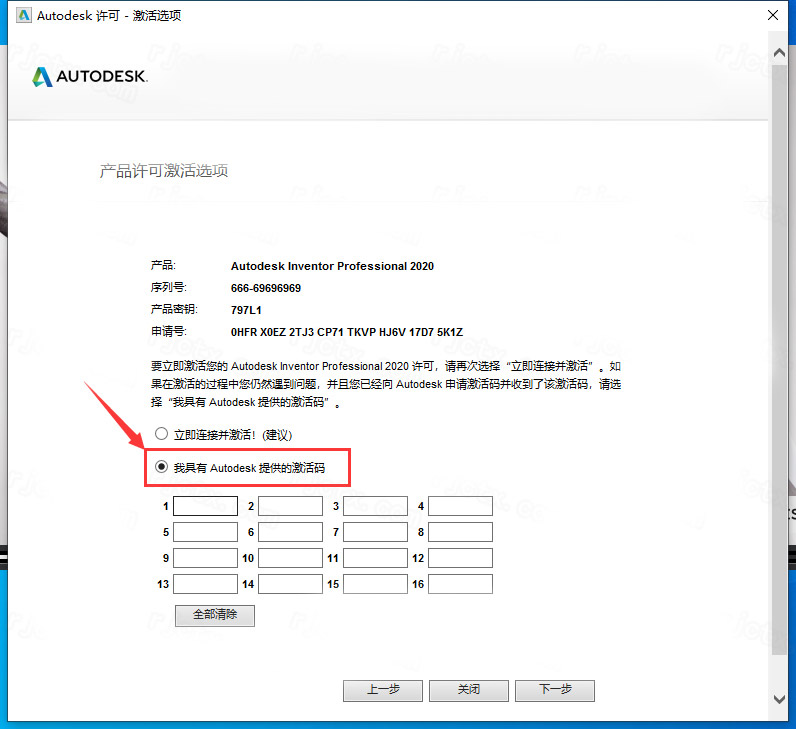Image resolution: width=796 pixels, height=729 pixels.
Task: Click activation code field 16
Action: point(460,584)
